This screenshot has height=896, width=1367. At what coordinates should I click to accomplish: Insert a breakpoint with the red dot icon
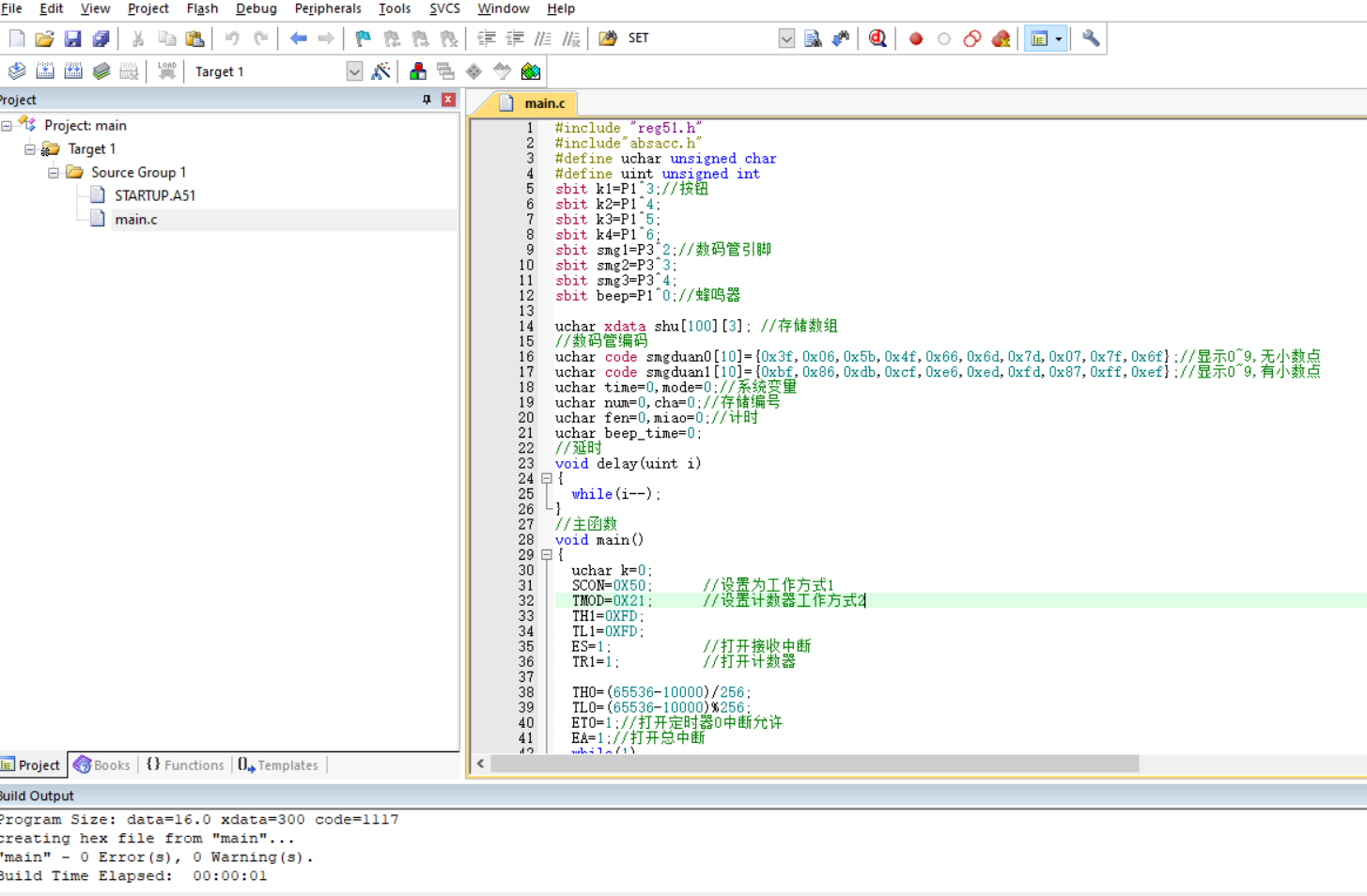click(916, 39)
